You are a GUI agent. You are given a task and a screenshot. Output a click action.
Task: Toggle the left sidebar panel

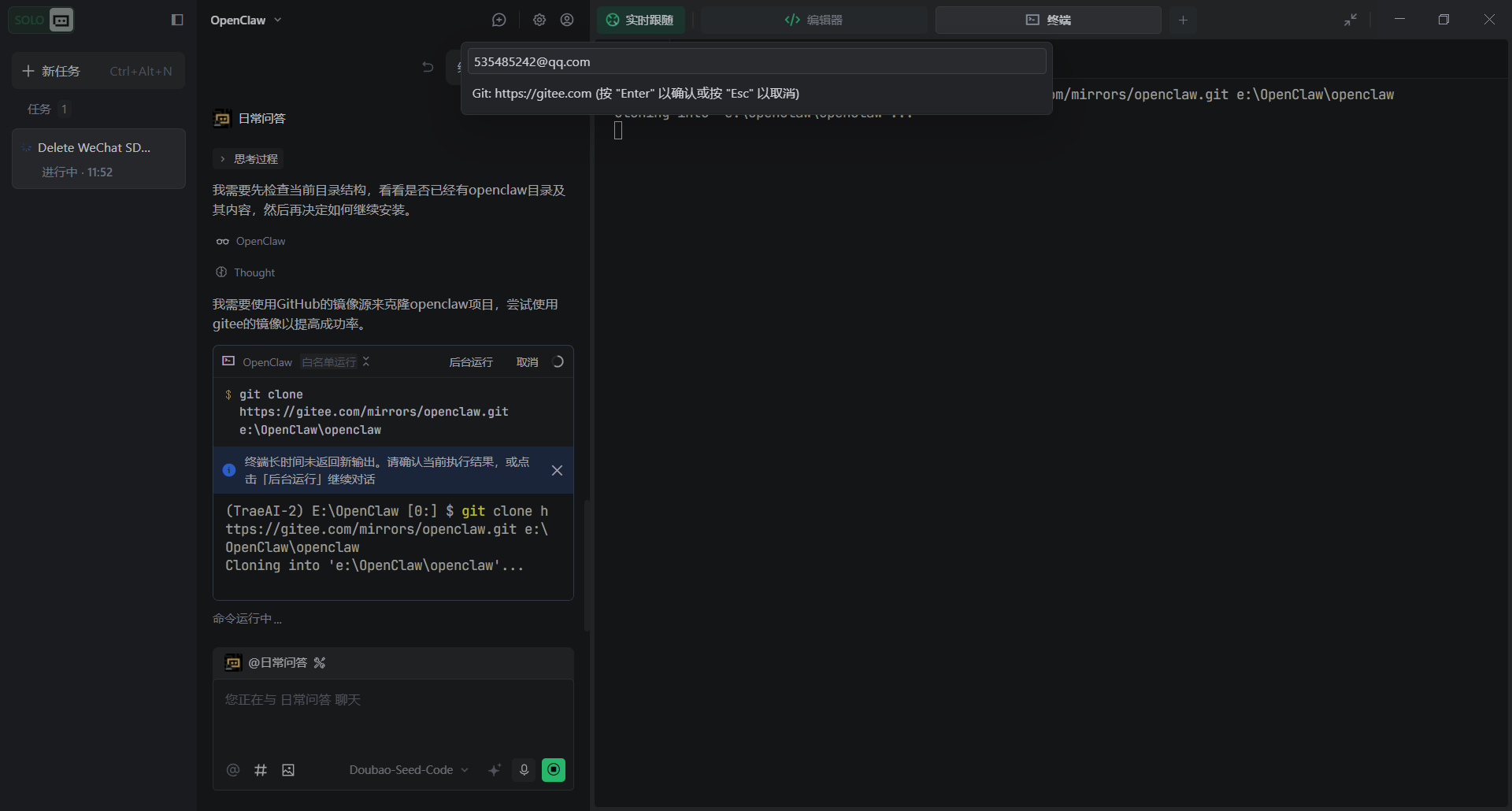coord(177,20)
